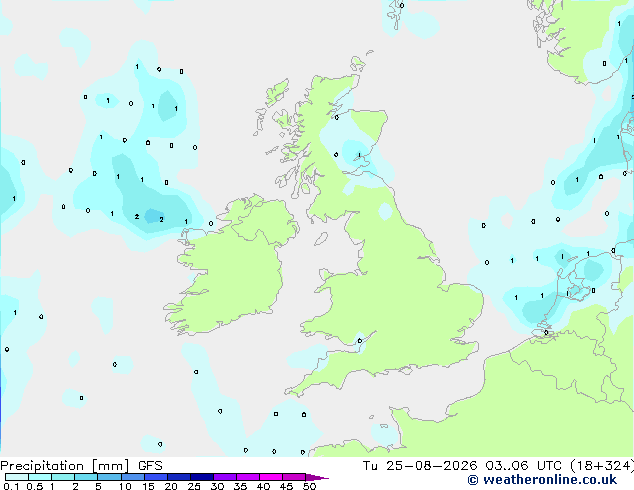Pick the lightest legend swatch between 0.1 and 0.5
Image resolution: width=634 pixels, height=490 pixels.
tap(17, 477)
